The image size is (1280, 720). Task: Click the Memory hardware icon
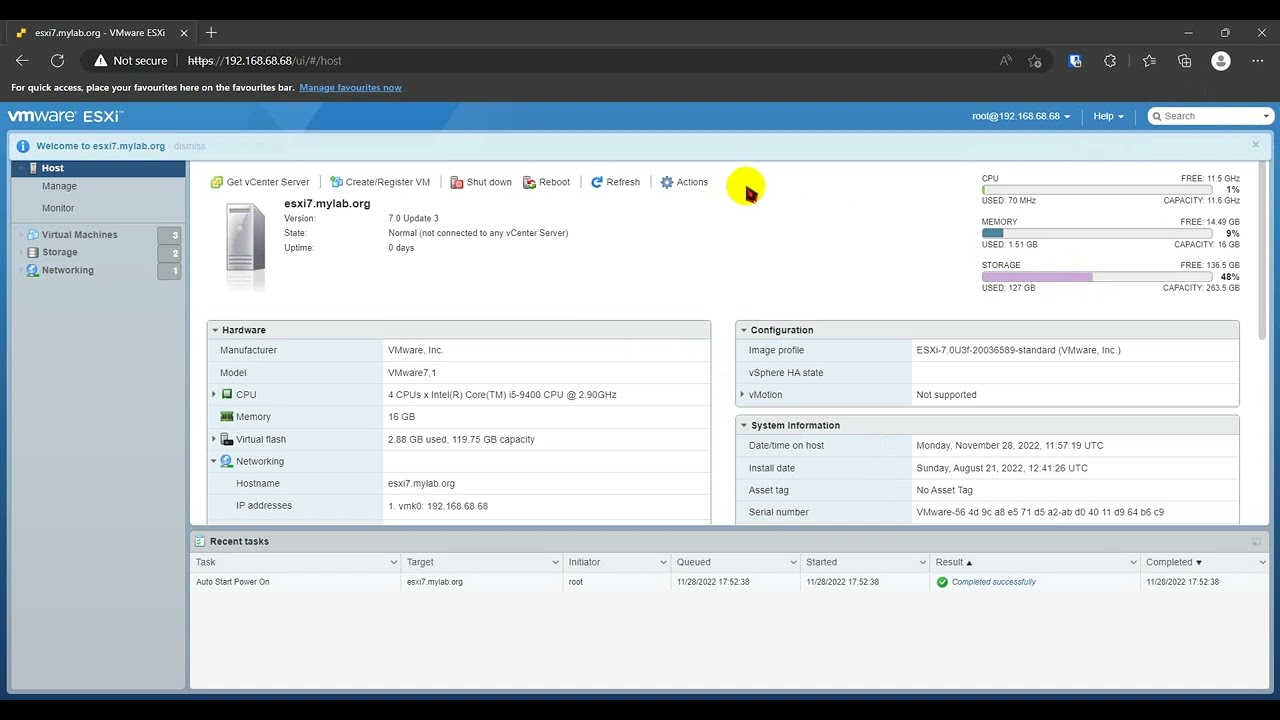227,417
